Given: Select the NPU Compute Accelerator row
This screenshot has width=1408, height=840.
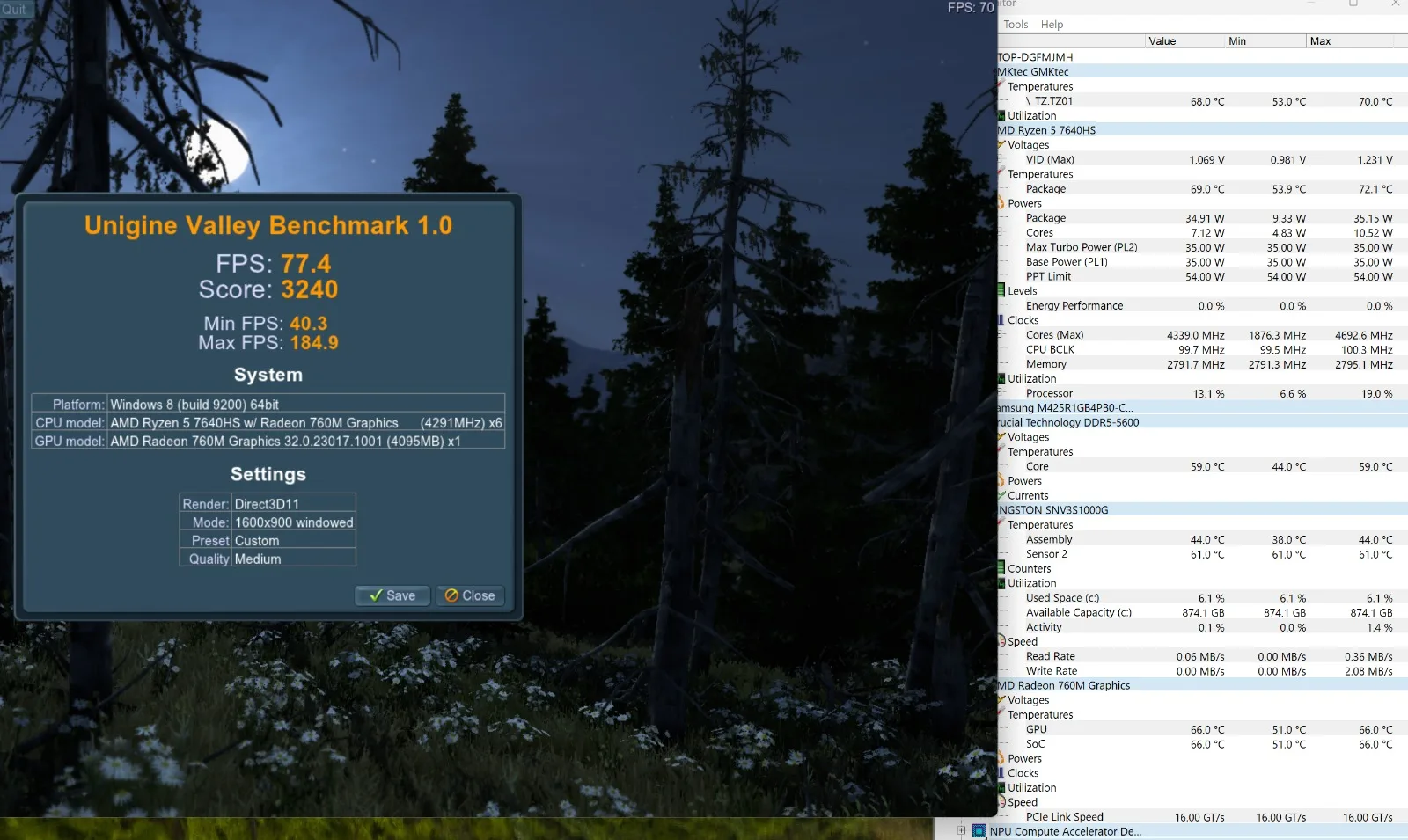Looking at the screenshot, I should 1188,831.
